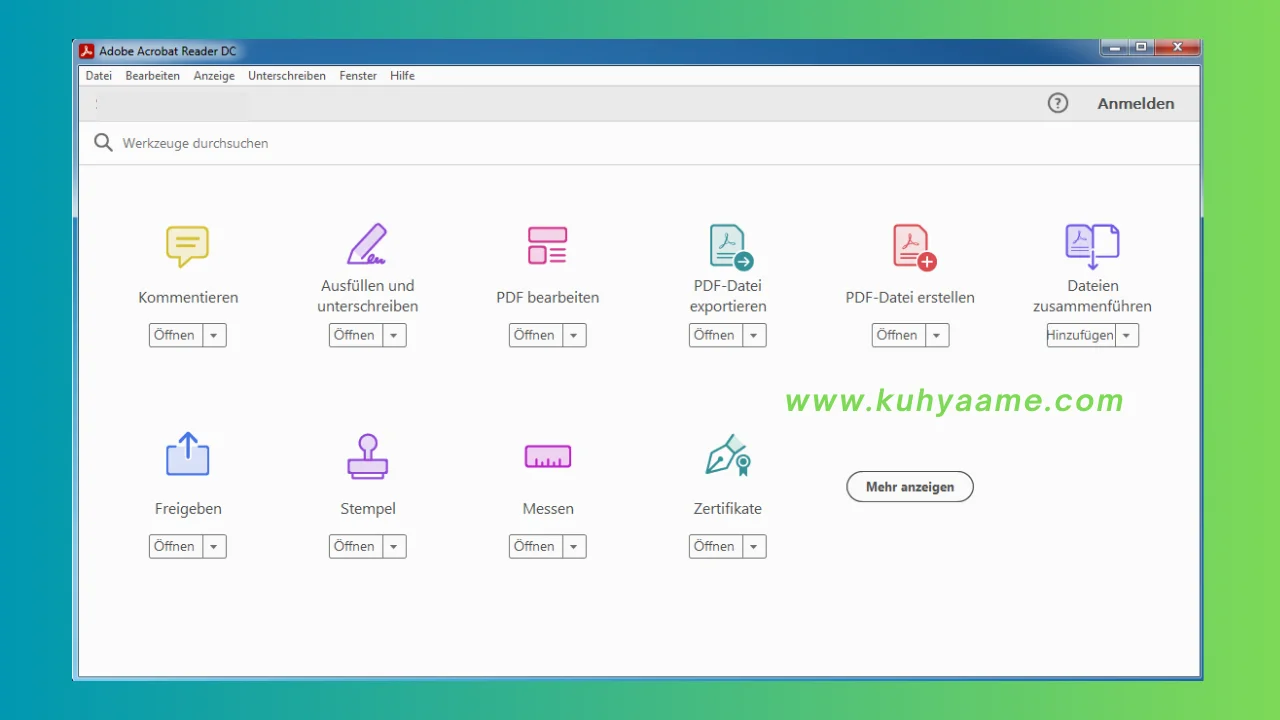
Task: Click the Dateien zusammenführen icon
Action: (x=1092, y=247)
